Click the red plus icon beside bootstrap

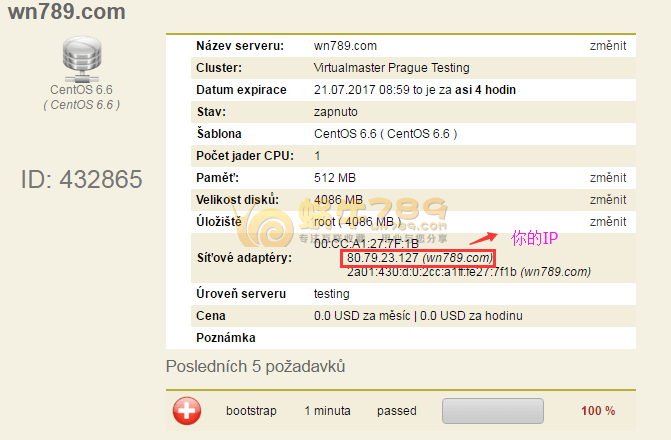tap(187, 410)
